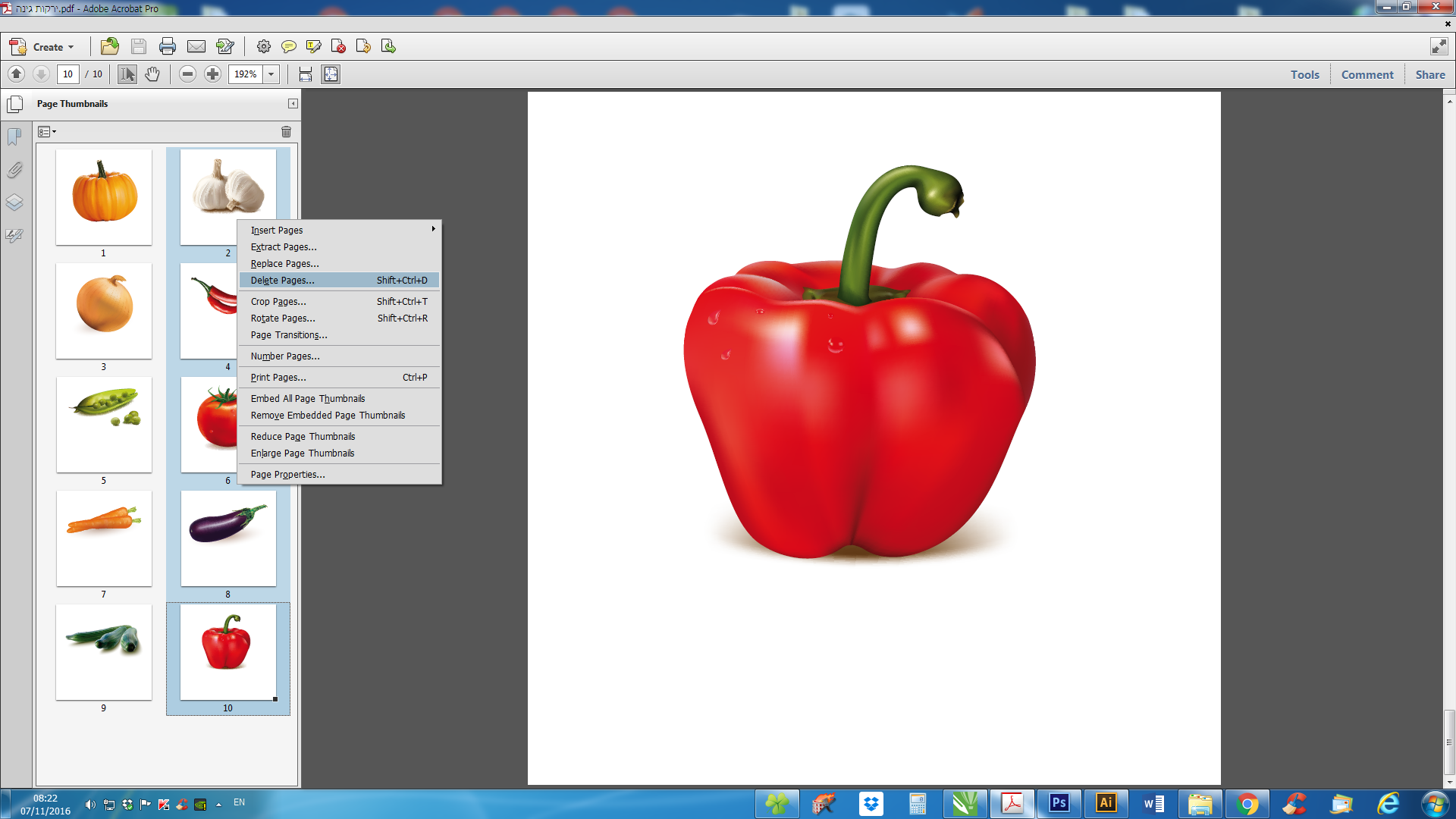Open the thumbnails panel options dropdown

[47, 132]
